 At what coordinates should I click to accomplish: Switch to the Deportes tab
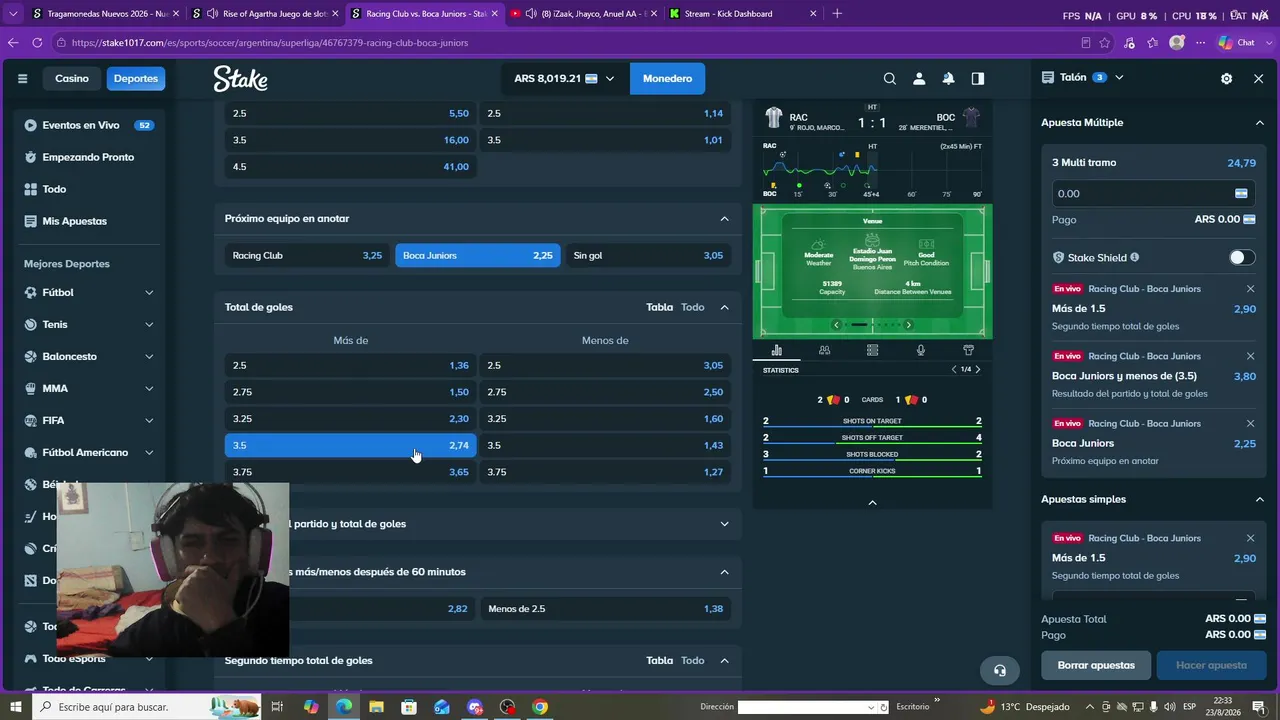tap(136, 78)
